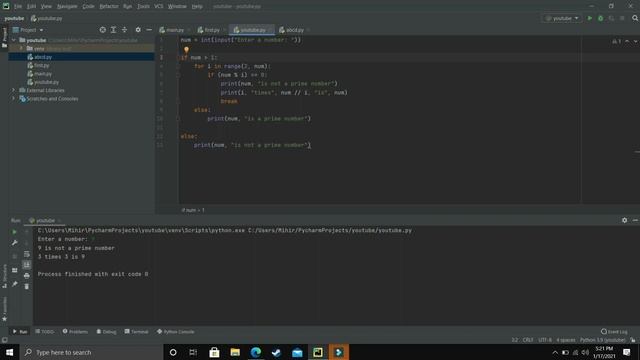Clear all Run console output
Screen dimensions: 640x360
pyautogui.click(x=27, y=287)
